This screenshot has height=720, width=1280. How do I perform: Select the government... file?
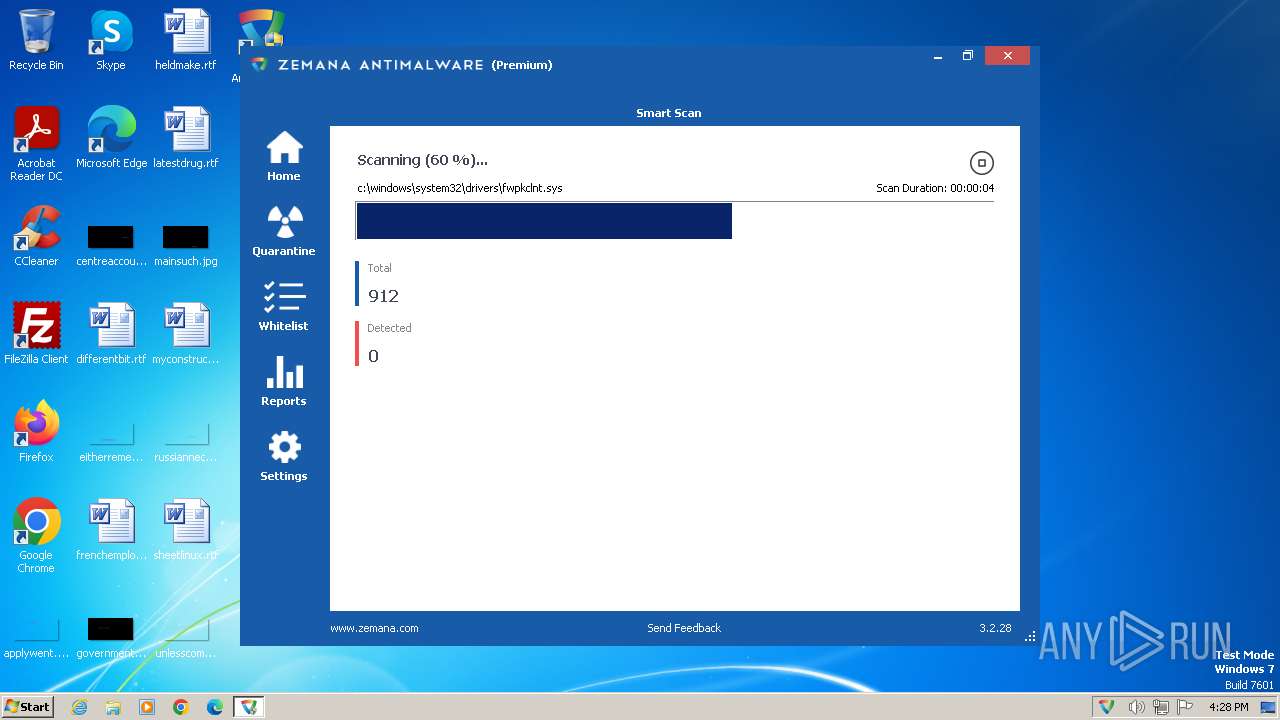click(x=111, y=639)
